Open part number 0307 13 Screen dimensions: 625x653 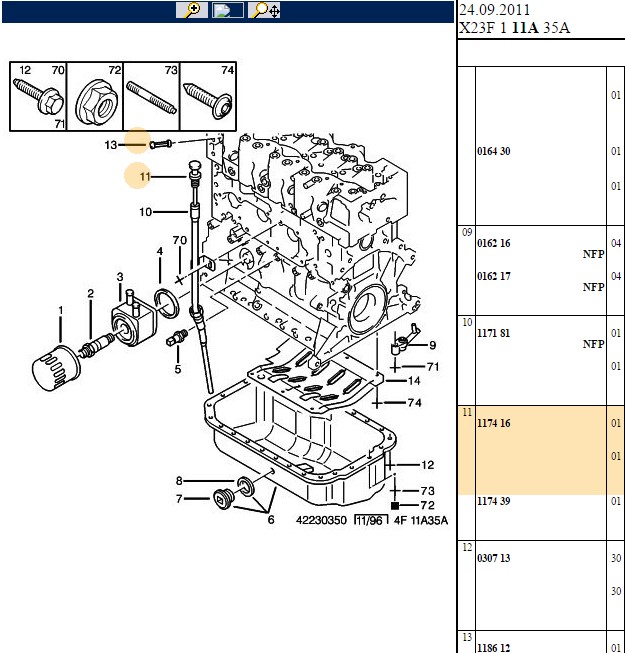[x=493, y=558]
